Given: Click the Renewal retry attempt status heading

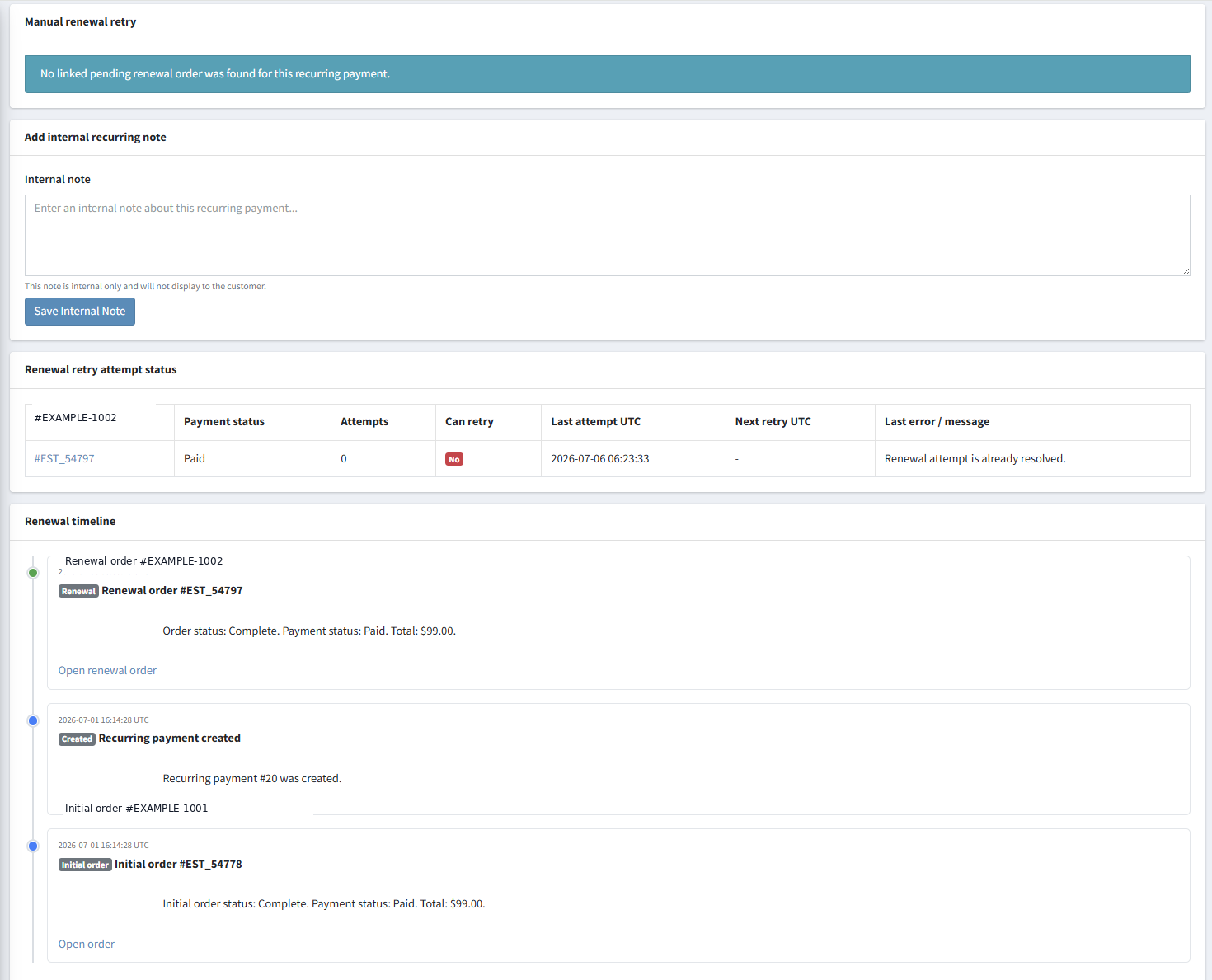Looking at the screenshot, I should [101, 370].
